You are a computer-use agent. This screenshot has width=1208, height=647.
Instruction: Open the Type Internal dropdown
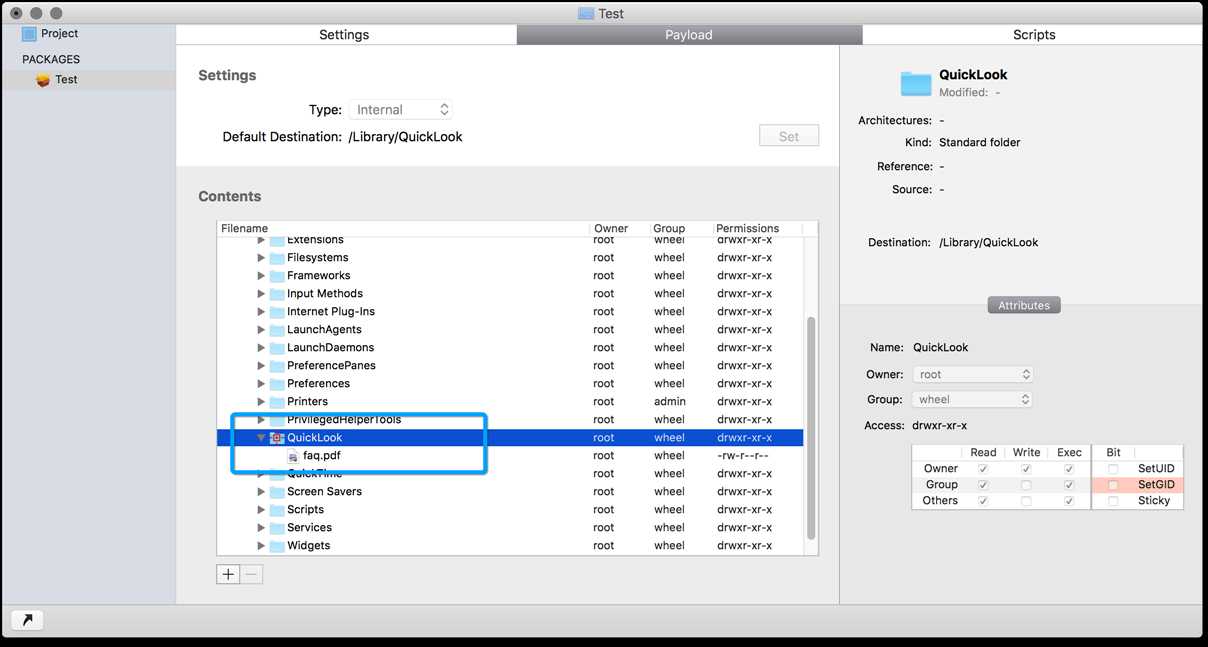(x=401, y=110)
